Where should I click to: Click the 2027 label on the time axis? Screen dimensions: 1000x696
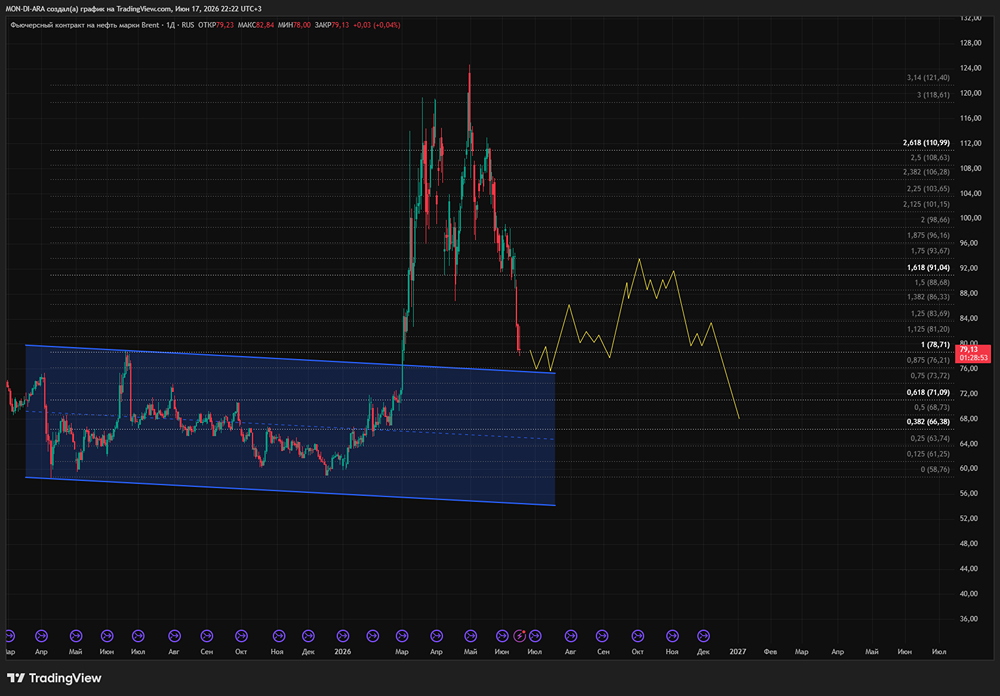point(738,651)
